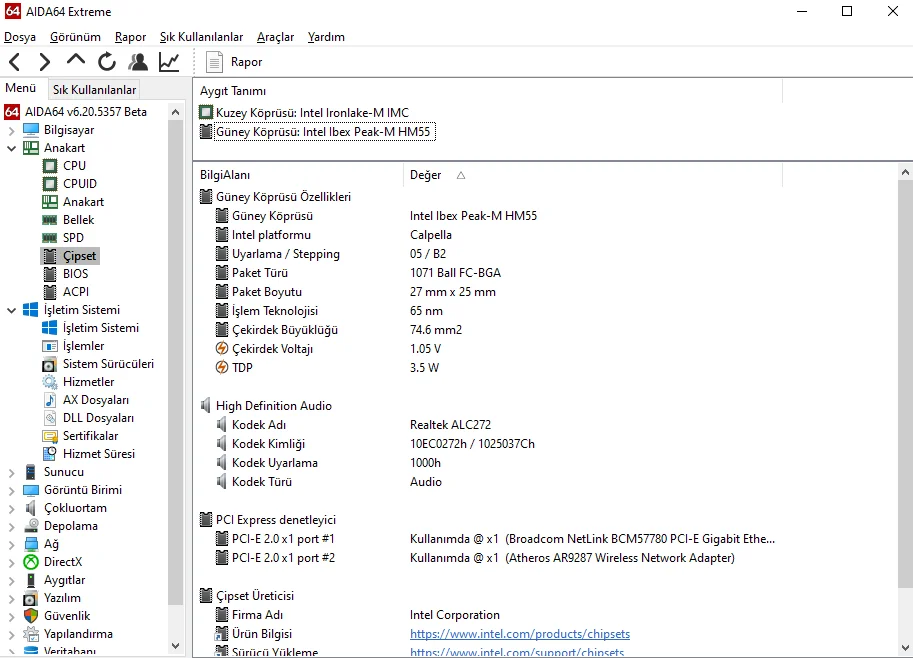This screenshot has height=658, width=913.
Task: Collapse the Anakart tree node
Action: (x=12, y=148)
